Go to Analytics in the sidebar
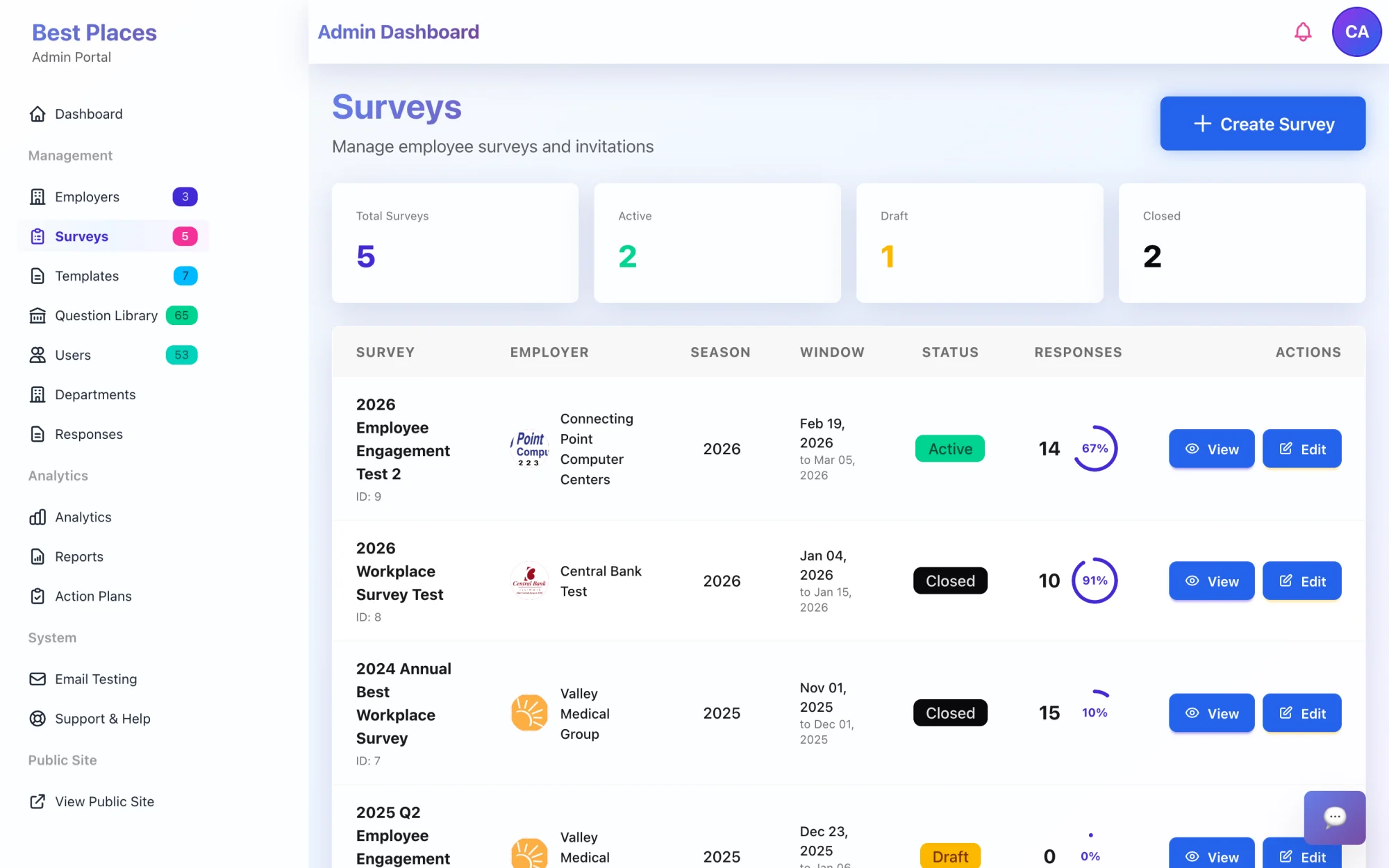Screen dimensions: 1389x868 click(x=113, y=517)
